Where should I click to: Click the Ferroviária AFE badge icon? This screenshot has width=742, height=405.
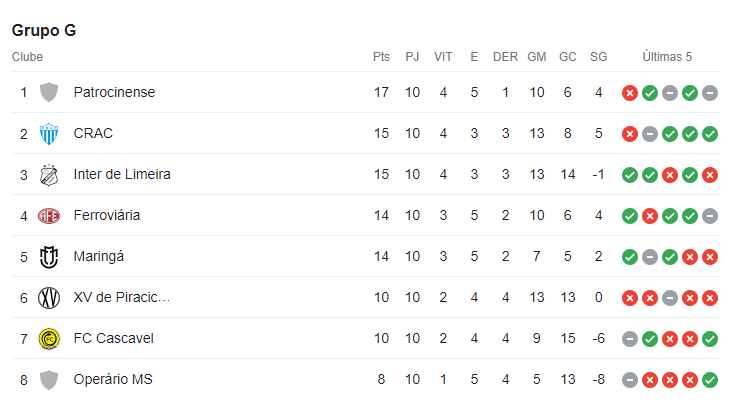coord(49,216)
